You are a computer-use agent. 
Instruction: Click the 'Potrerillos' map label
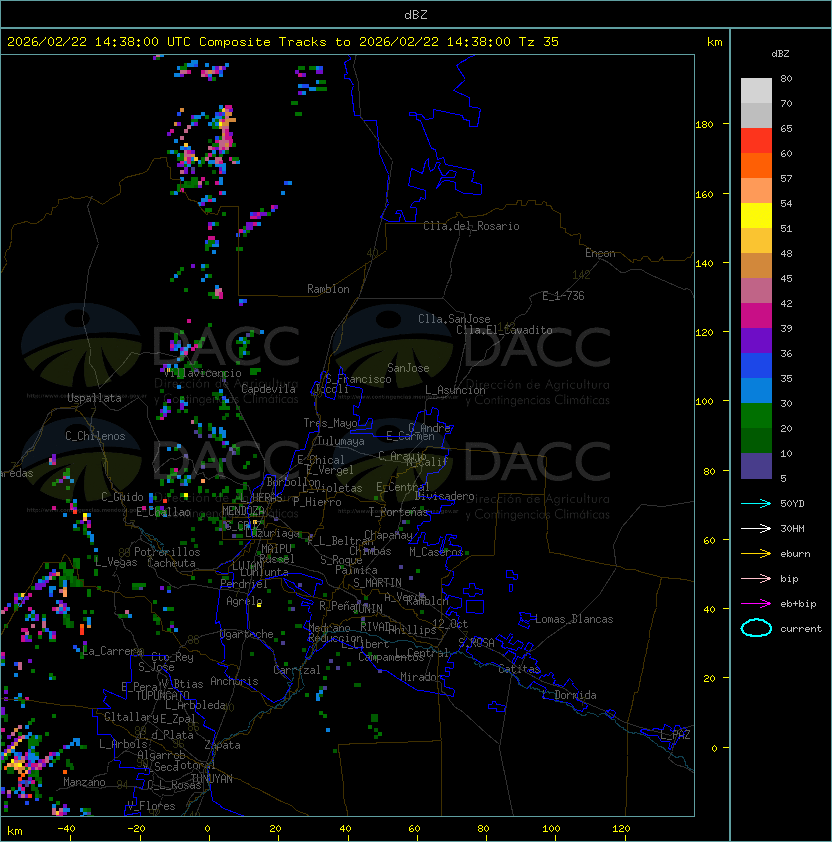(x=167, y=552)
